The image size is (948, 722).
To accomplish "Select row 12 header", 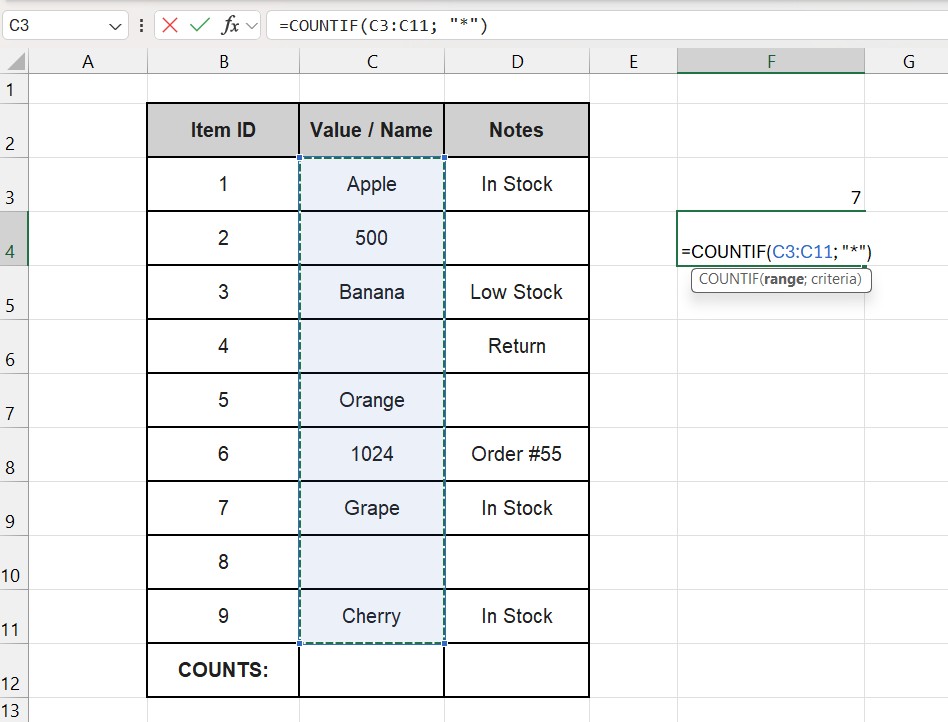I will click(14, 671).
